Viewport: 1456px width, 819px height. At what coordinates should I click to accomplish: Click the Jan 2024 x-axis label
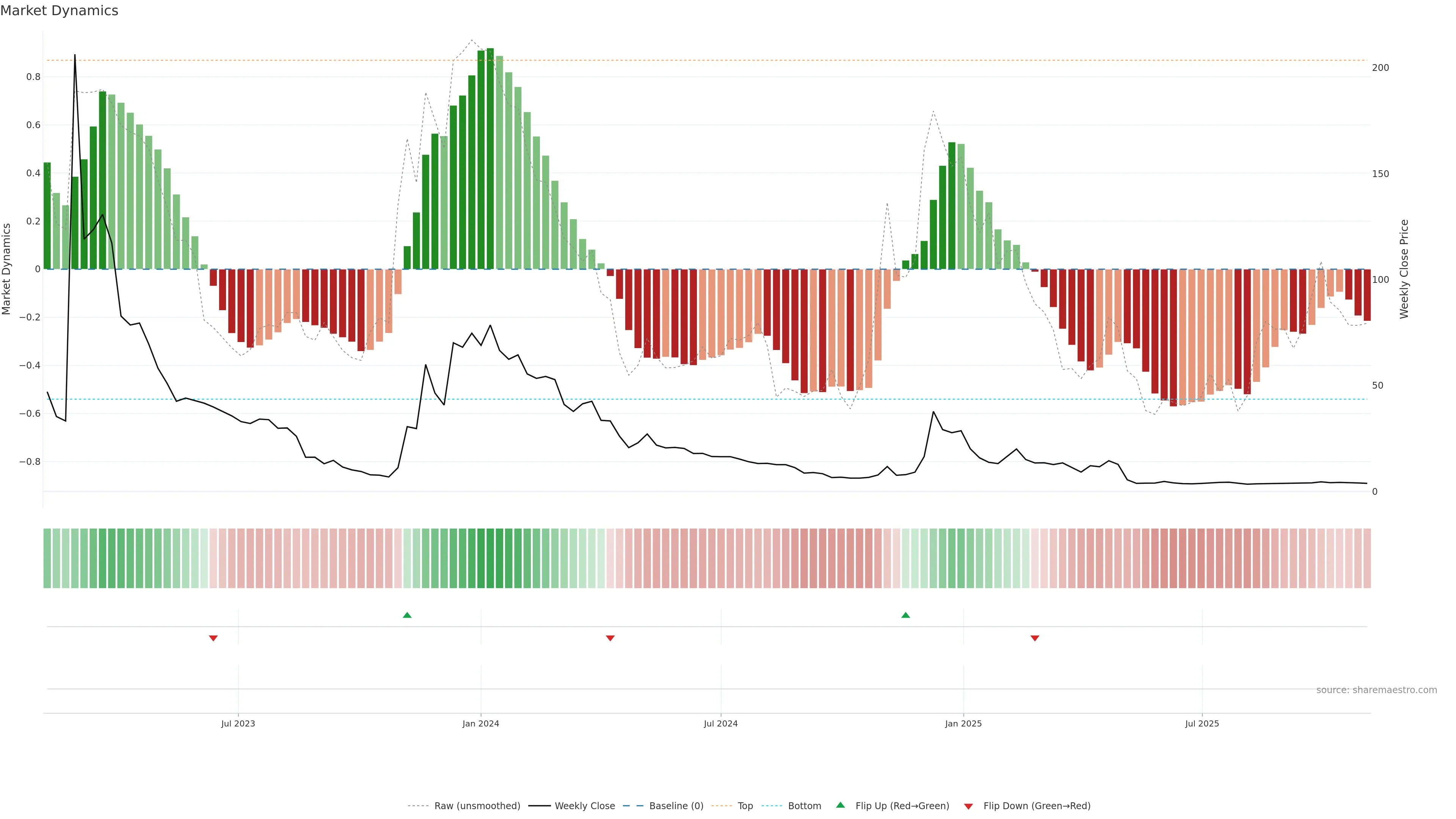click(480, 723)
